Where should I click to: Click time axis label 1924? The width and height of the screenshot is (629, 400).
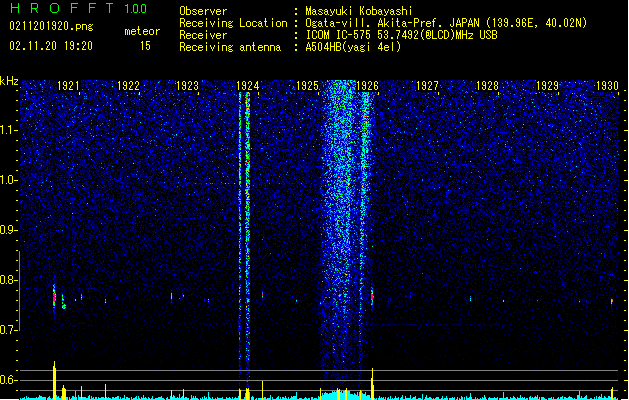248,86
